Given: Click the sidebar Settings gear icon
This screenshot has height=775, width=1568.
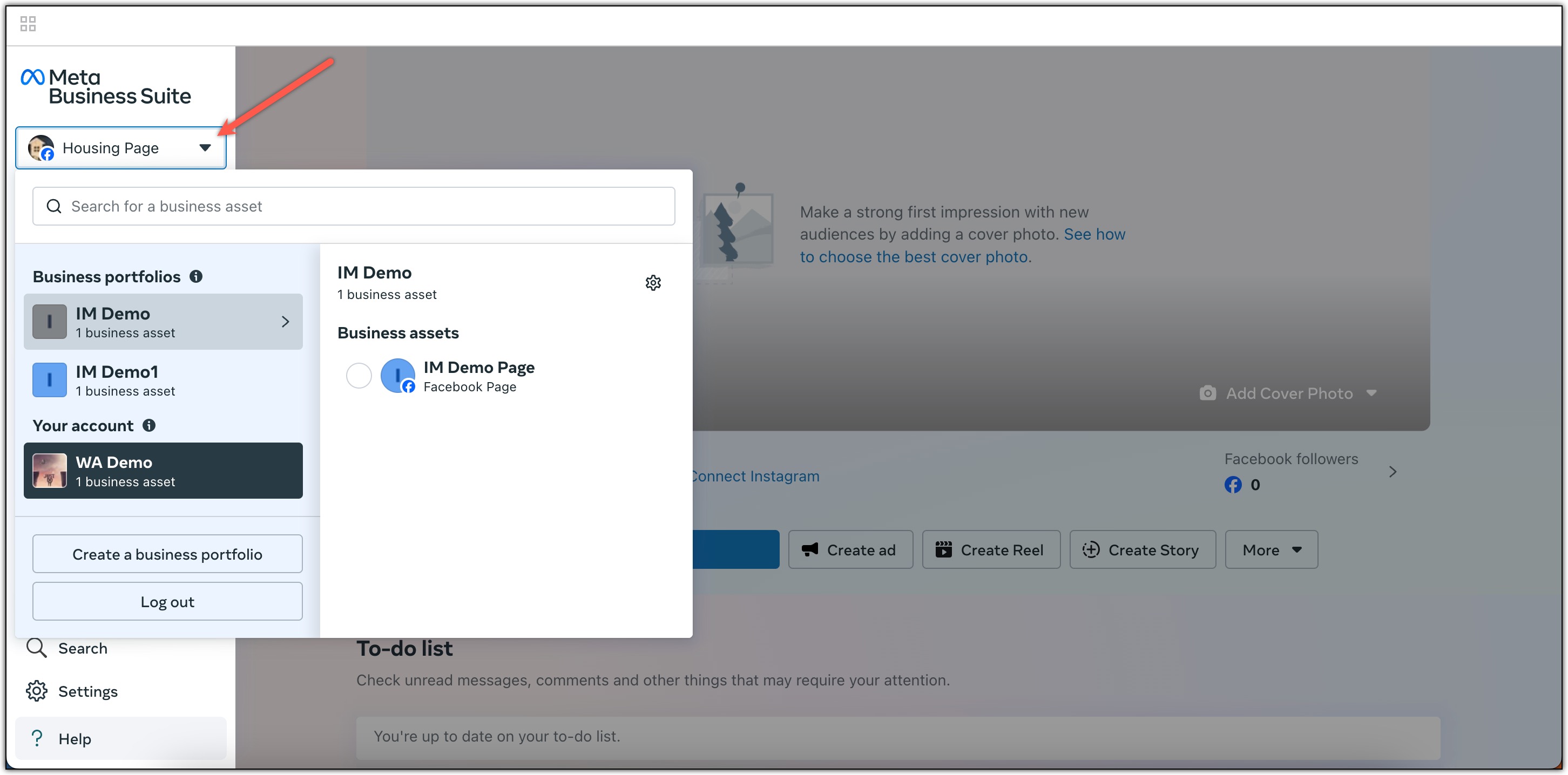Looking at the screenshot, I should pos(36,692).
